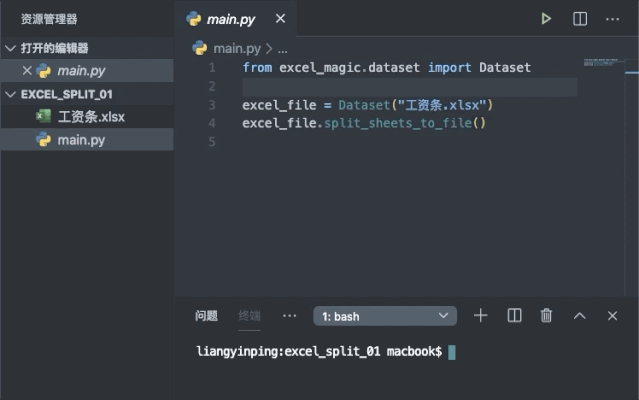The width and height of the screenshot is (639, 400).
Task: Open 工资条.xlsx in the file explorer
Action: 90,117
